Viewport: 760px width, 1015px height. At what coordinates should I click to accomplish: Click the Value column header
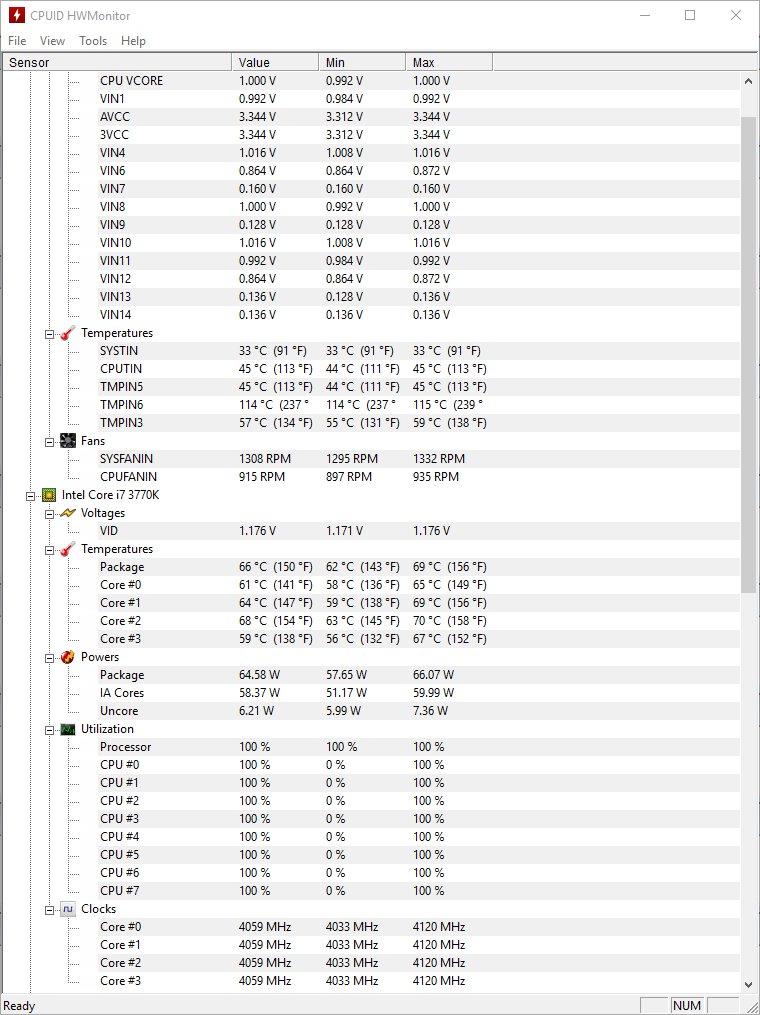(x=275, y=62)
